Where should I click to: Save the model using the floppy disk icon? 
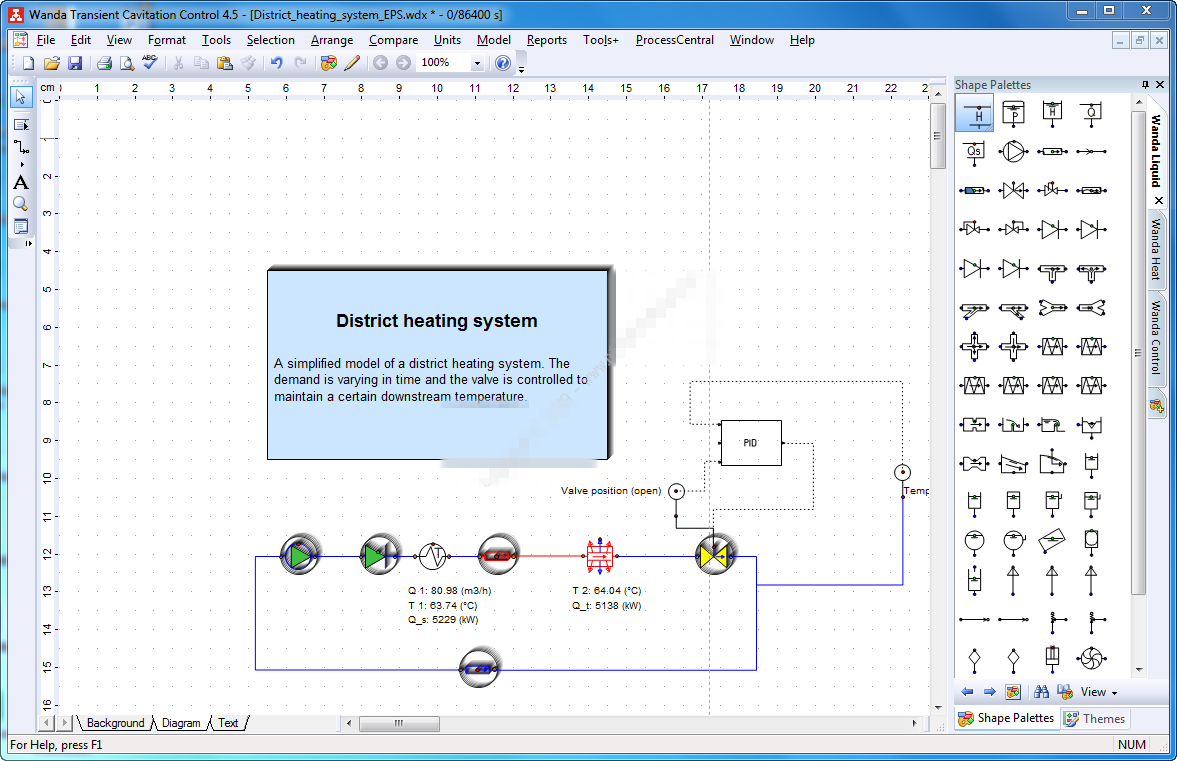[x=74, y=63]
